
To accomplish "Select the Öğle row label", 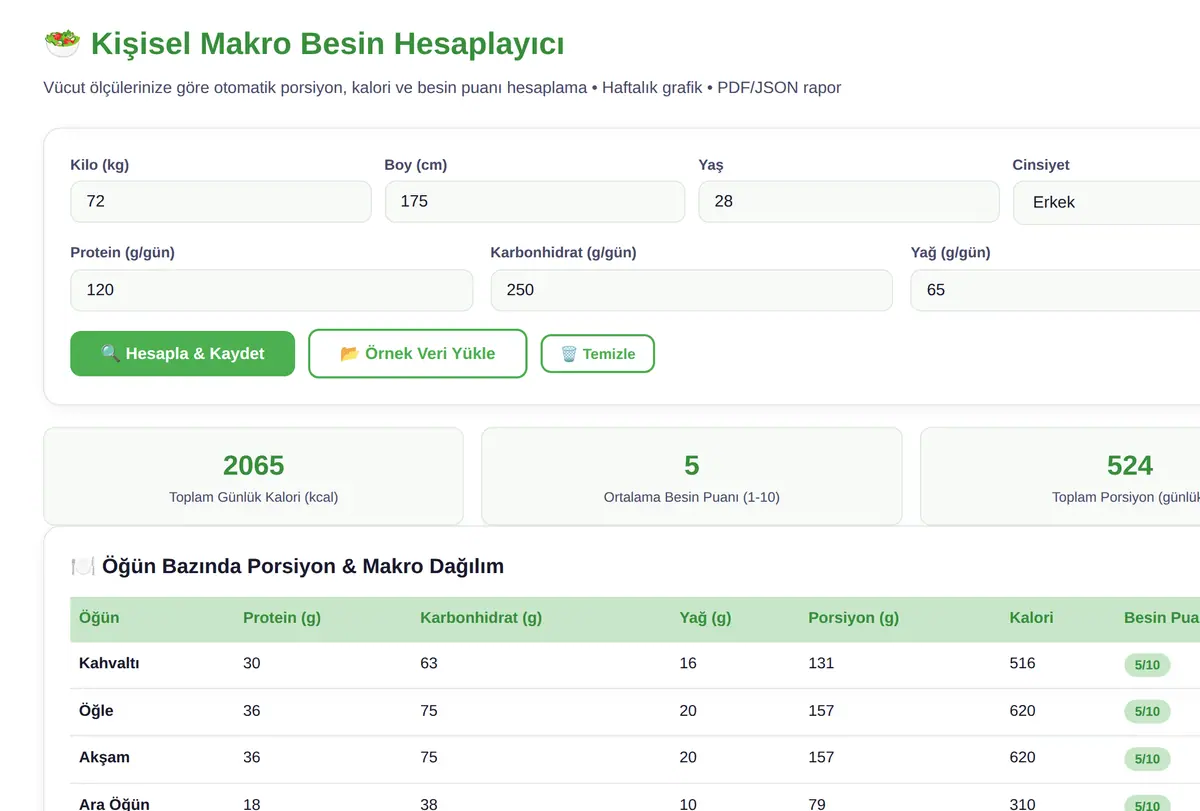I will coord(96,711).
